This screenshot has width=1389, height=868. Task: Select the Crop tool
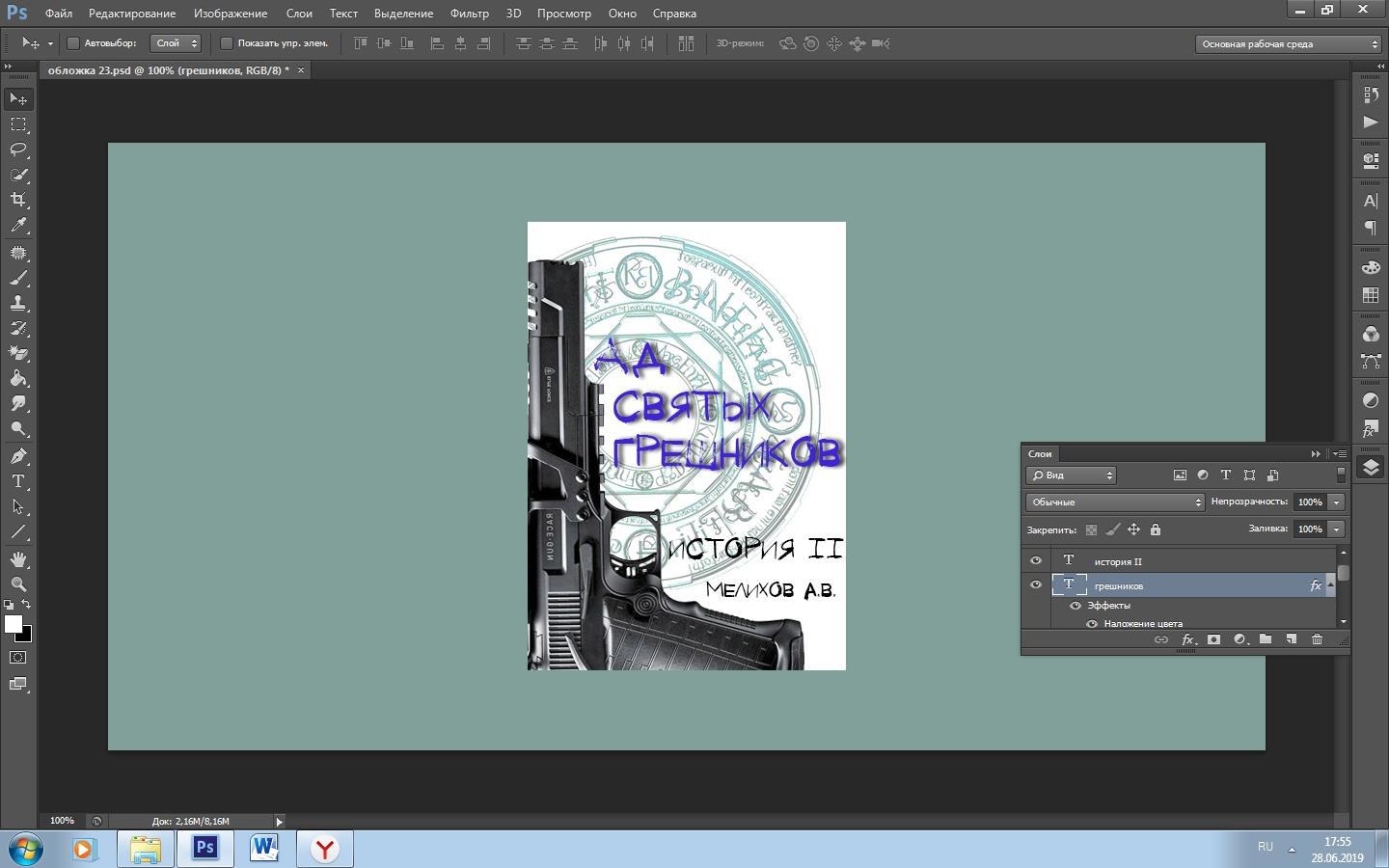pyautogui.click(x=18, y=200)
